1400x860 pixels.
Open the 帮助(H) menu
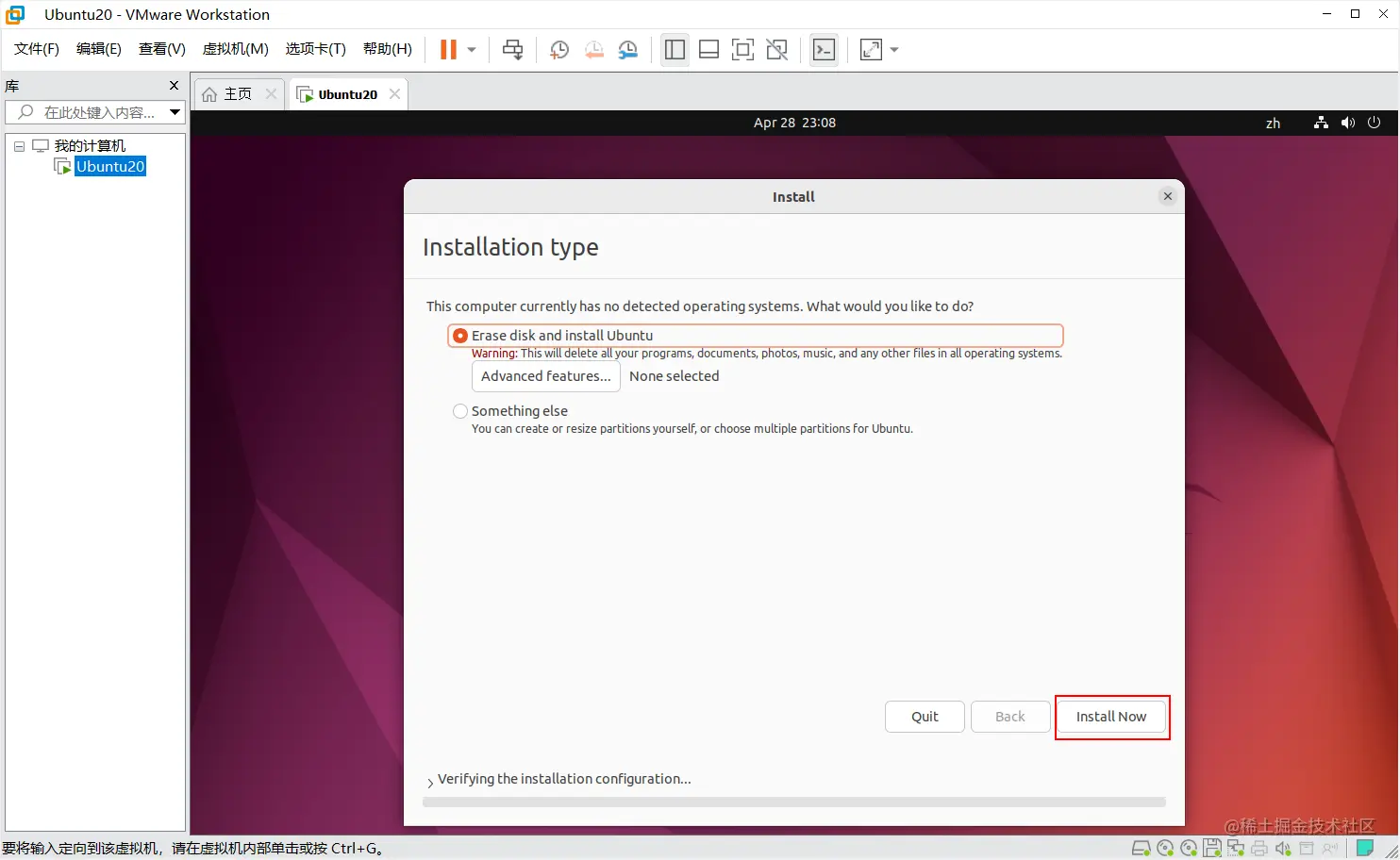(x=388, y=49)
